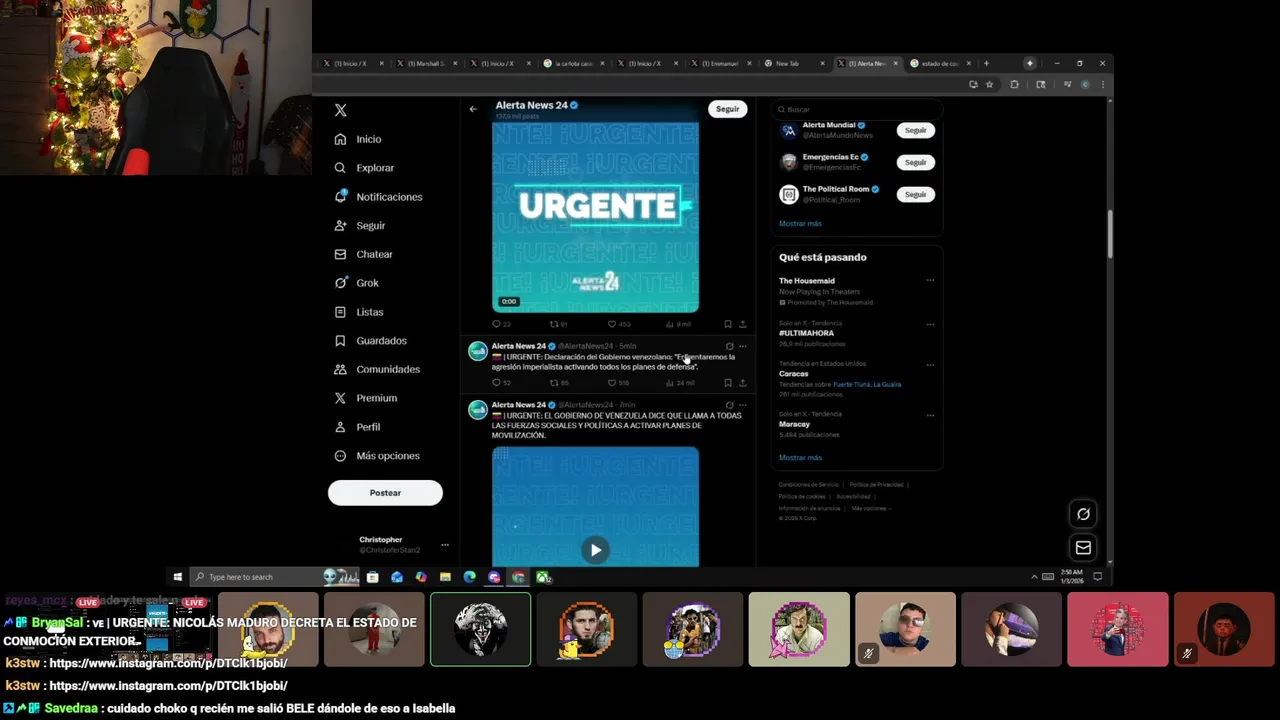Click the X logo in the sidebar

tap(341, 110)
